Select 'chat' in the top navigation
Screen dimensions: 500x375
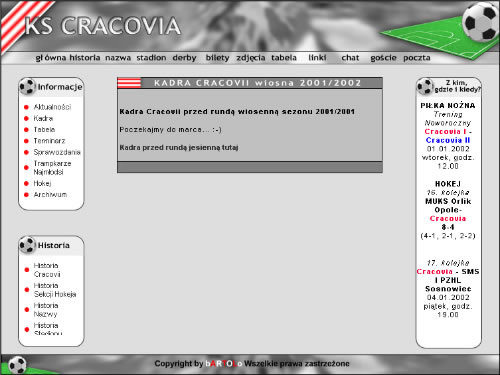coord(350,58)
